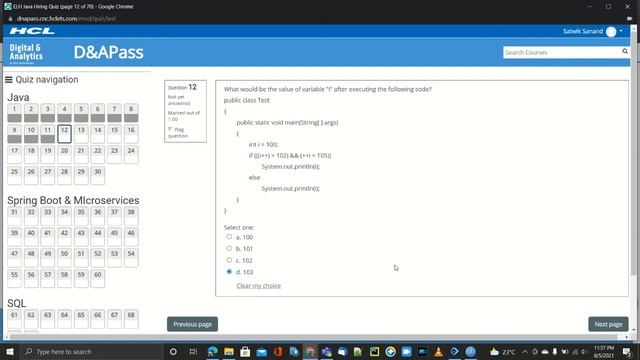Open Microsoft Store from taskbar
Viewport: 640px width, 360px height.
tap(245, 351)
